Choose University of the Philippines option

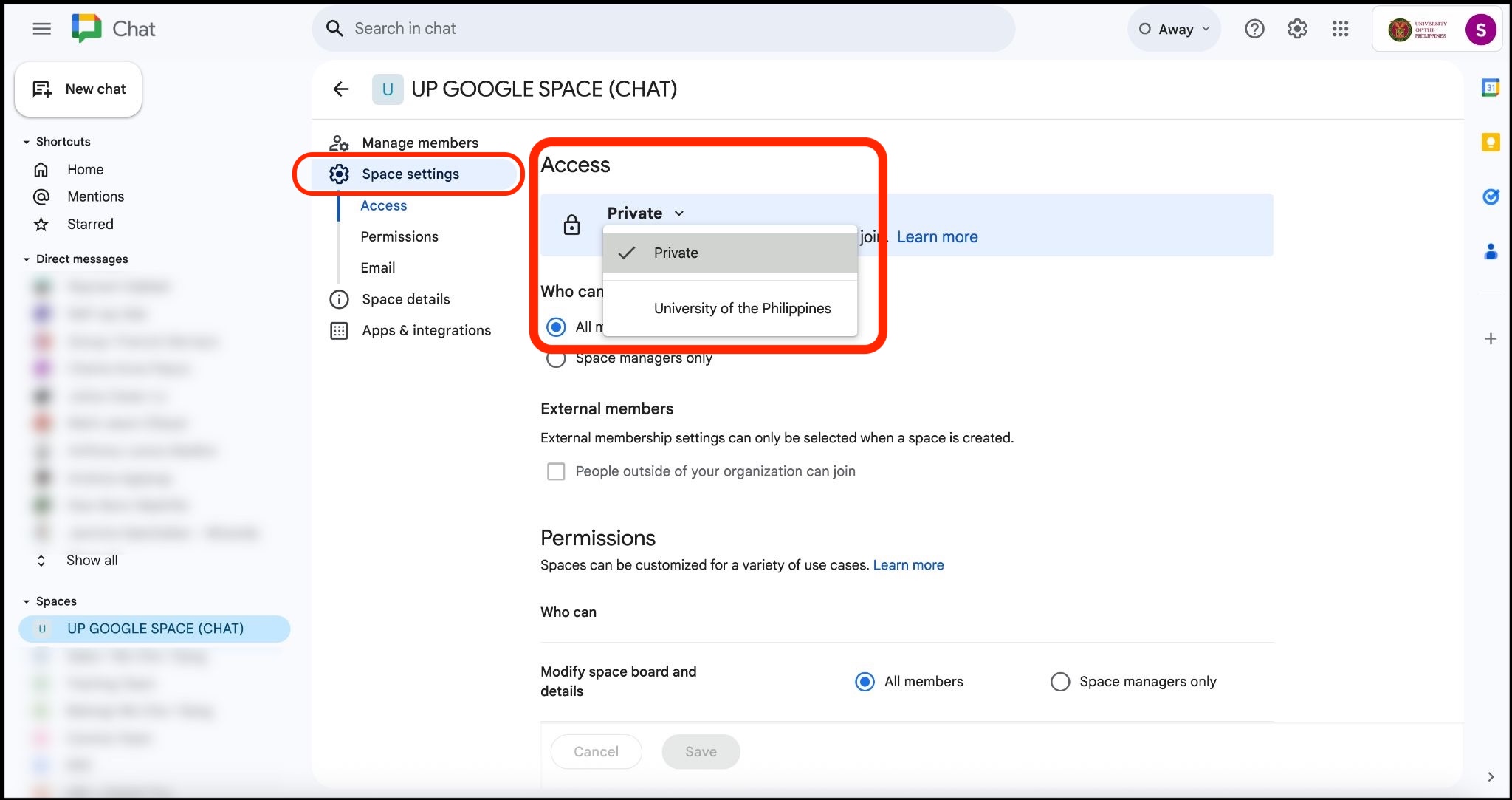[730, 308]
